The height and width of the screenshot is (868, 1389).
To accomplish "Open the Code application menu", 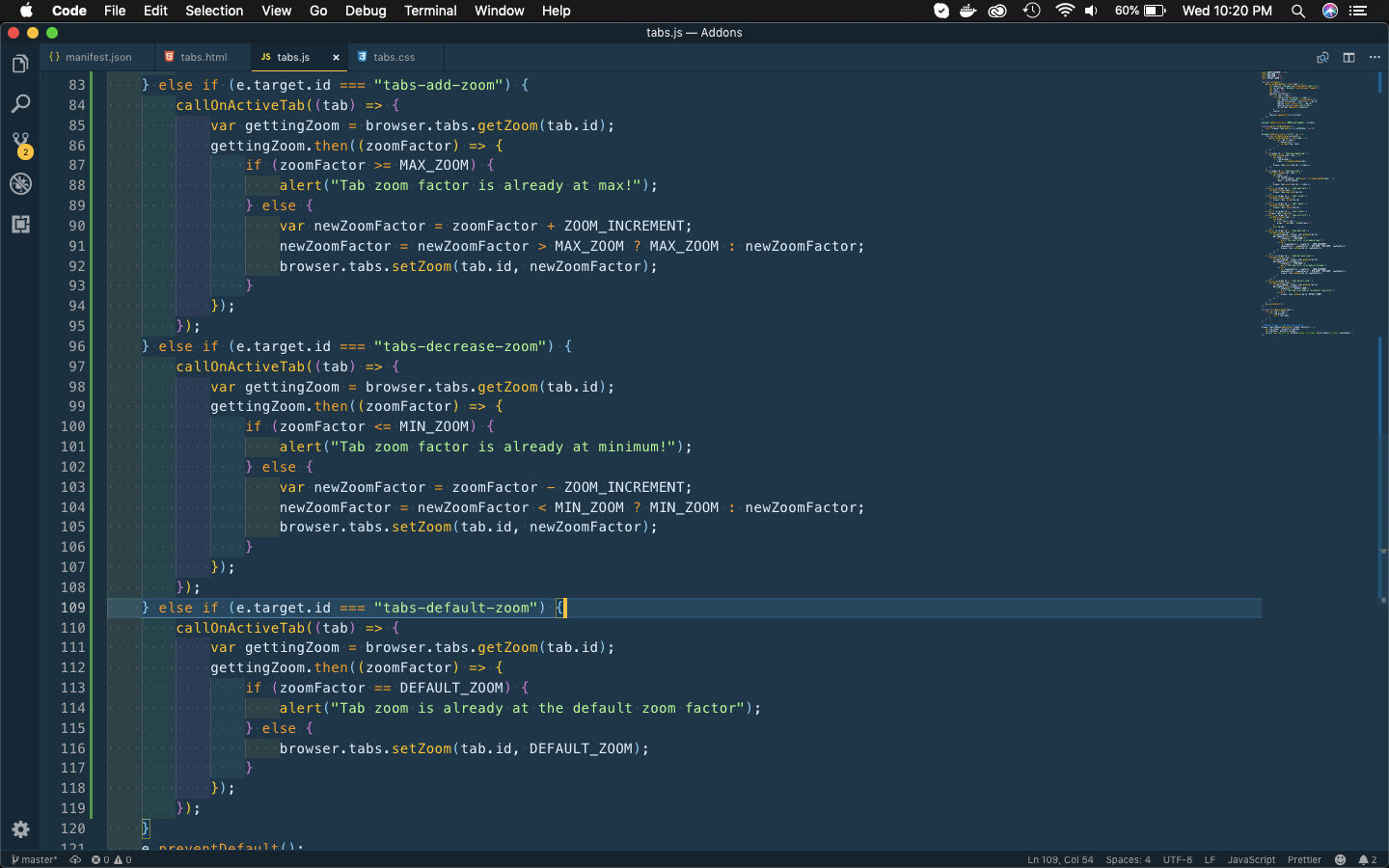I will [69, 11].
